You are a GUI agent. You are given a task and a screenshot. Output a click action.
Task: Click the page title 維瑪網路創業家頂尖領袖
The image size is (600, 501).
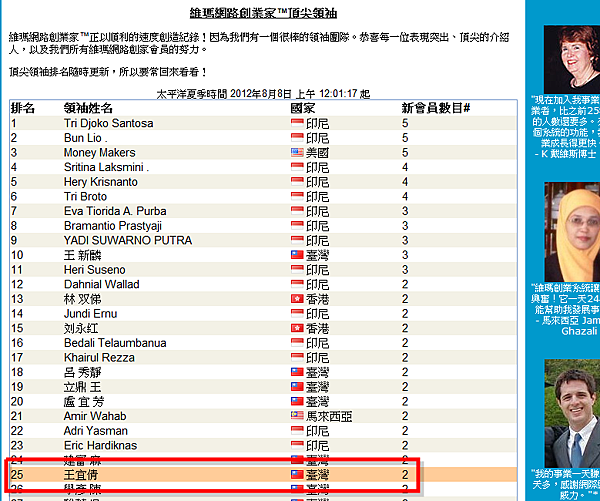click(x=263, y=13)
